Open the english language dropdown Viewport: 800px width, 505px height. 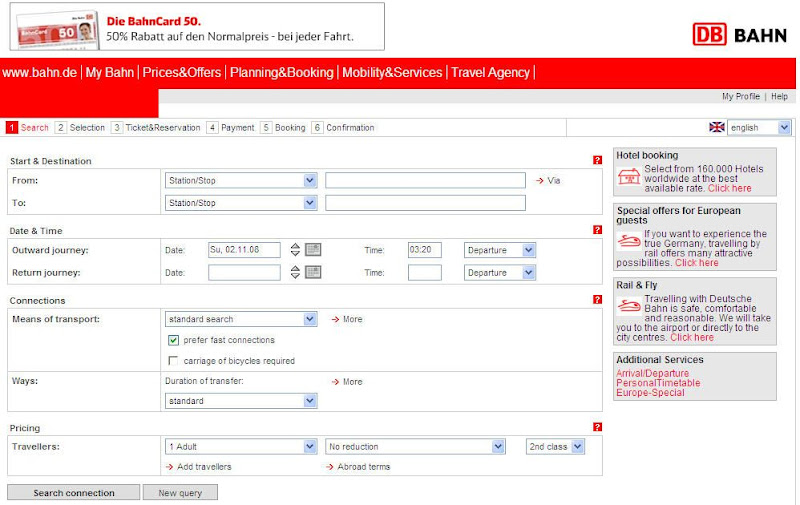click(759, 127)
